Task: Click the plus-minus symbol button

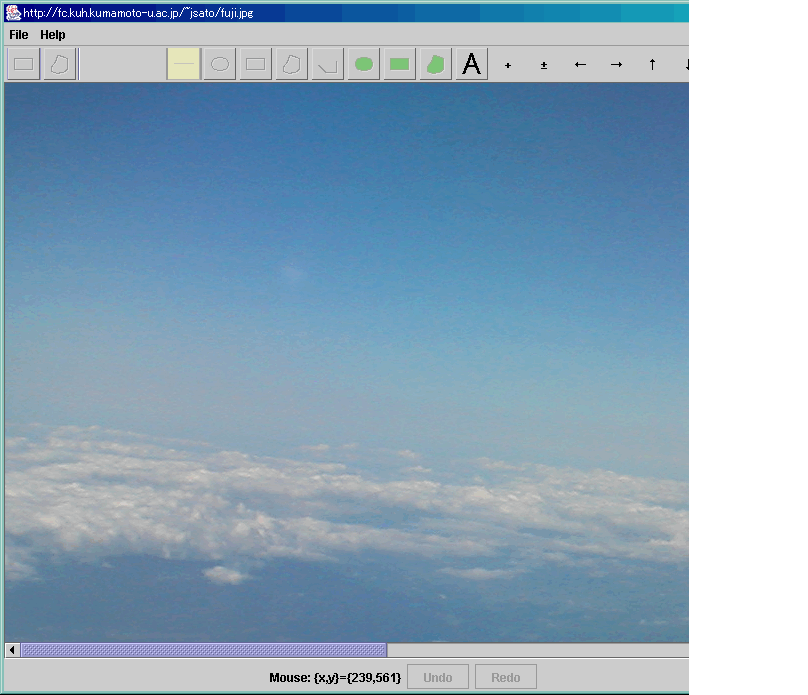Action: 544,65
